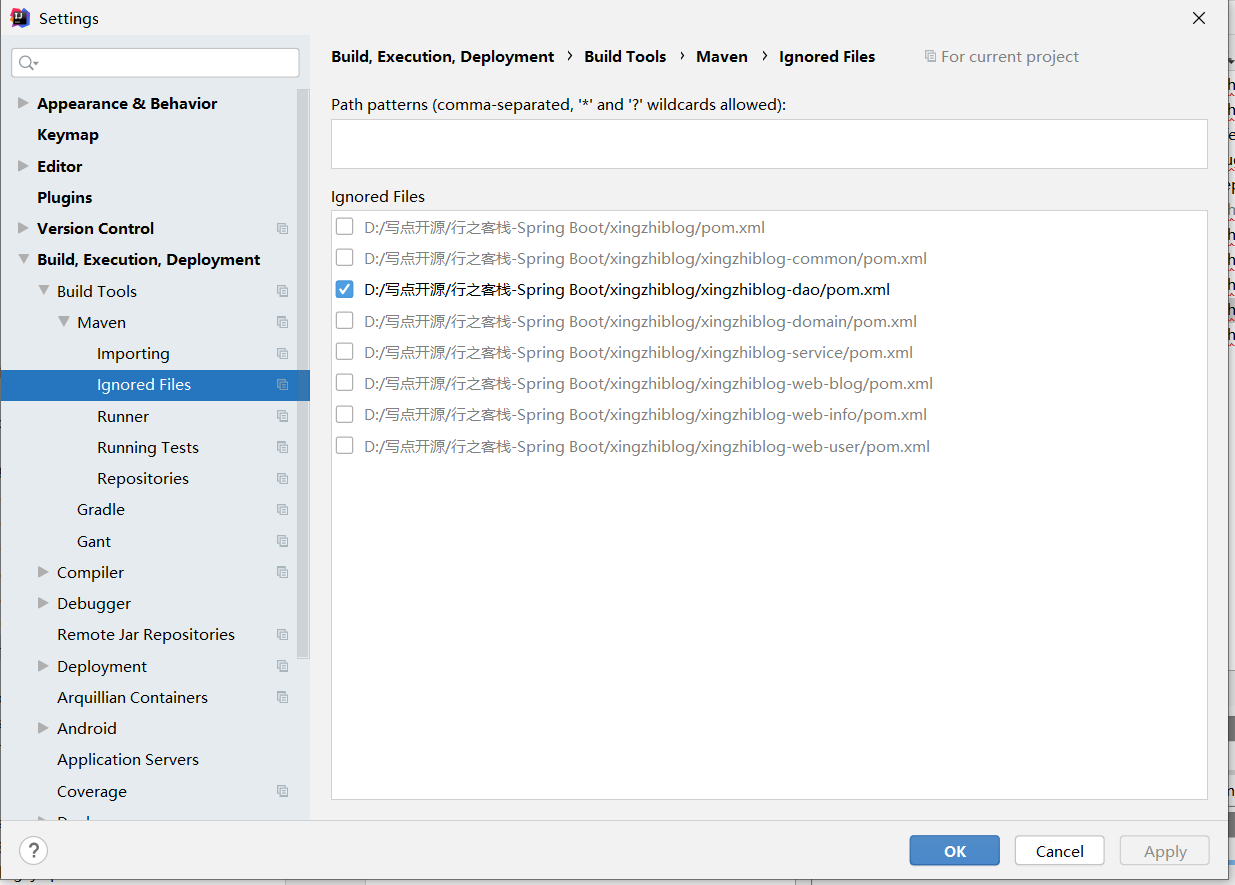Click Build, Execution, Deployment breadcrumb
Viewport: 1235px width, 885px height.
click(x=443, y=57)
